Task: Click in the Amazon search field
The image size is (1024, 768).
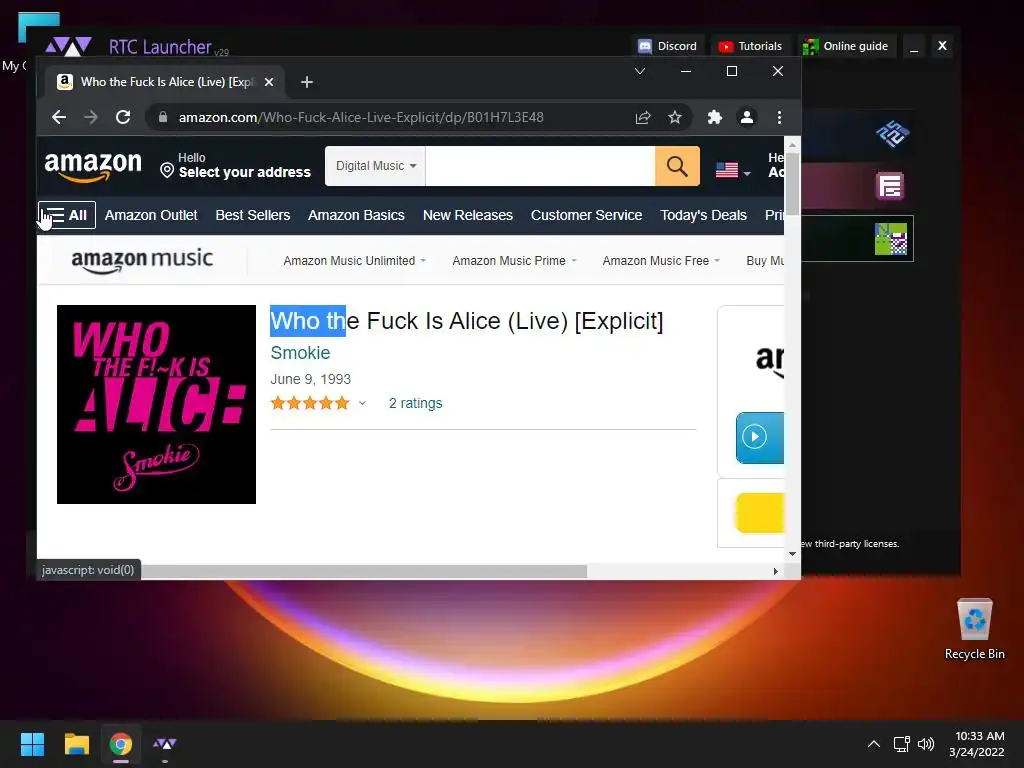Action: 540,166
